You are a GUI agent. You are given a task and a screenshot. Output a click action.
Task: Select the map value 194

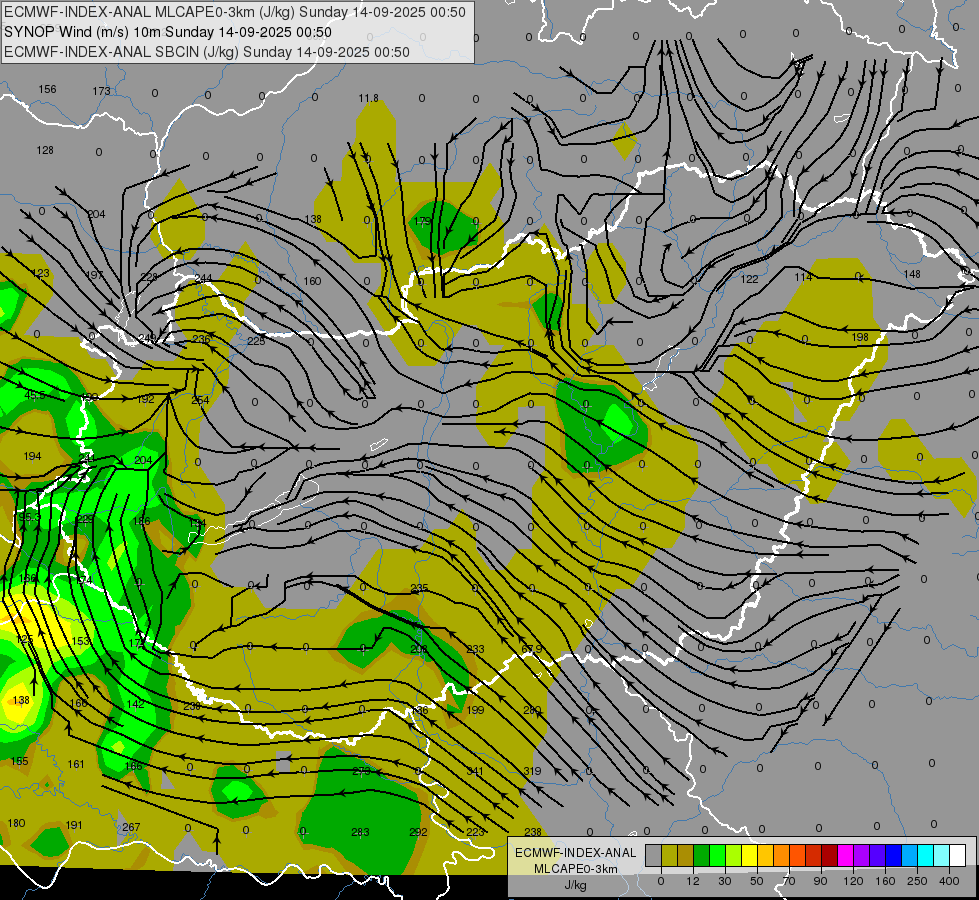point(32,456)
